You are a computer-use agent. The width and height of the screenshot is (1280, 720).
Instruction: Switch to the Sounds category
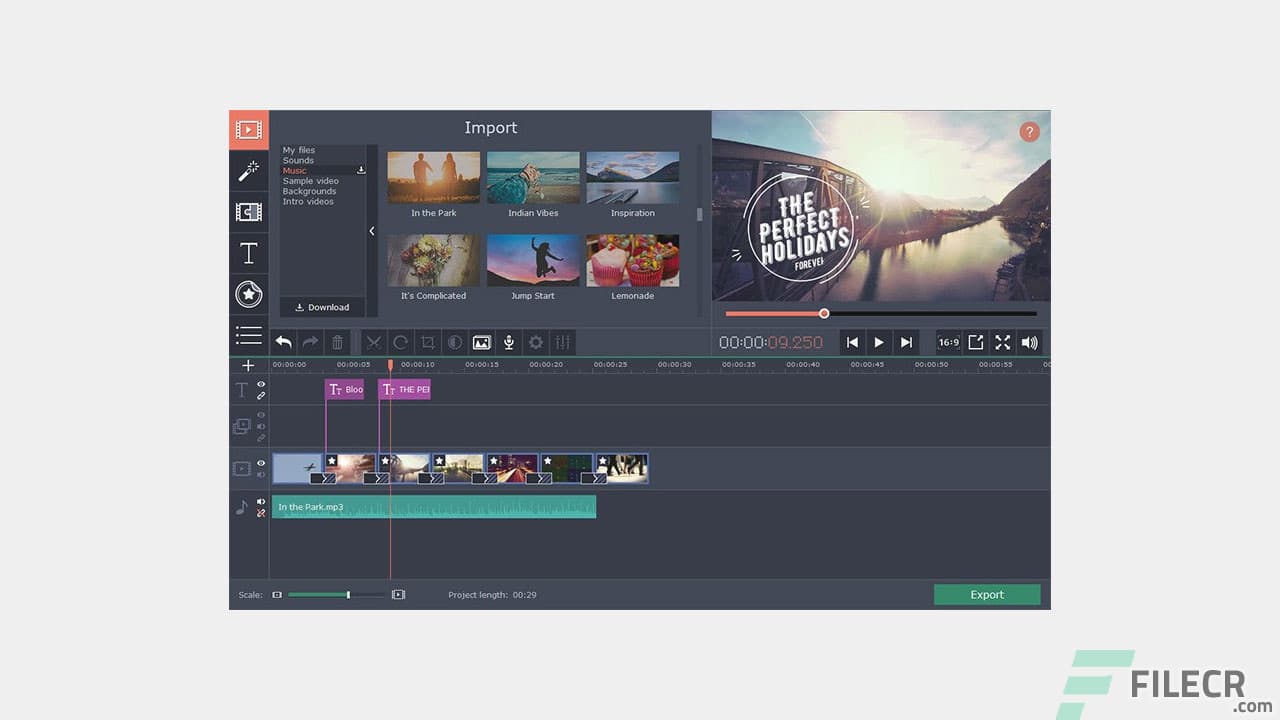[x=298, y=160]
